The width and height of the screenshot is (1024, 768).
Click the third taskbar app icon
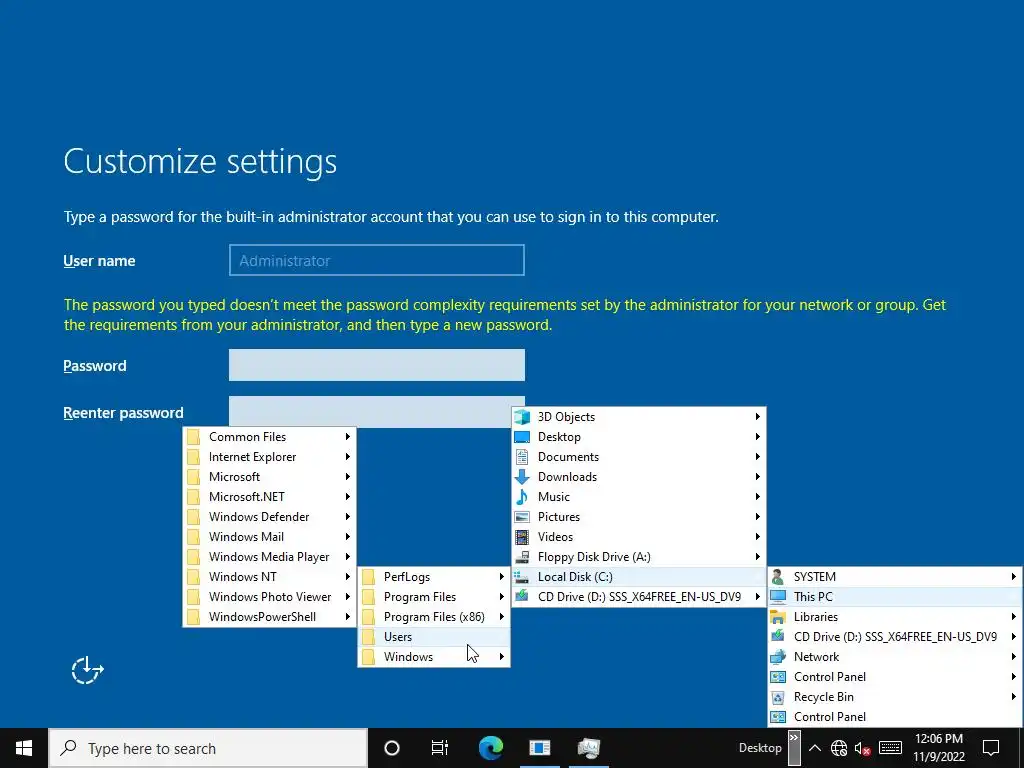tap(588, 748)
